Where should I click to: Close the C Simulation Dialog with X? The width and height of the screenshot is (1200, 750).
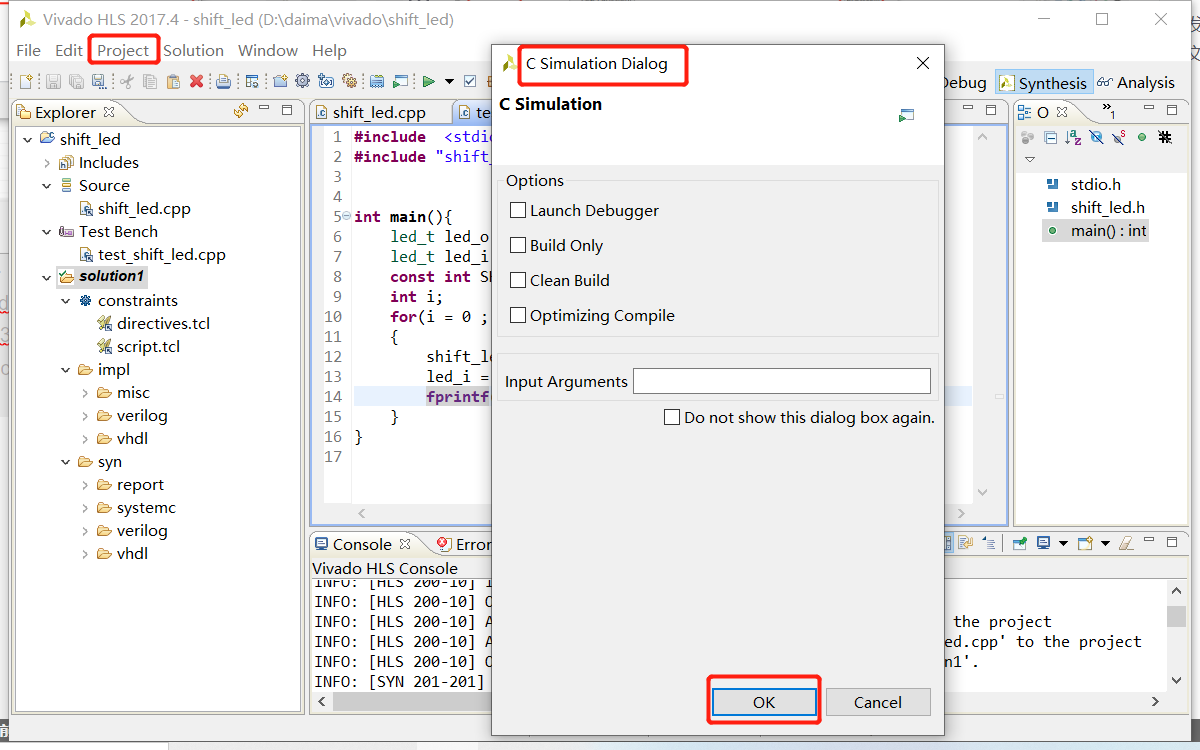[923, 63]
